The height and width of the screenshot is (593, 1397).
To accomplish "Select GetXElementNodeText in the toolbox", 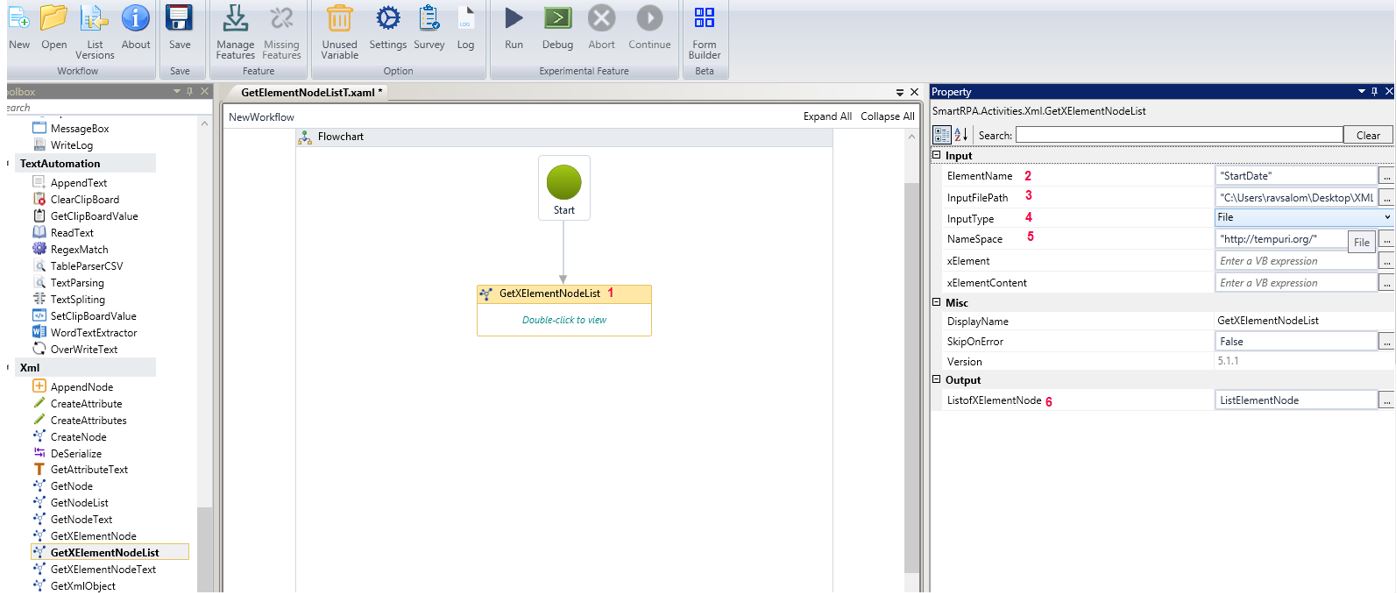I will point(103,569).
